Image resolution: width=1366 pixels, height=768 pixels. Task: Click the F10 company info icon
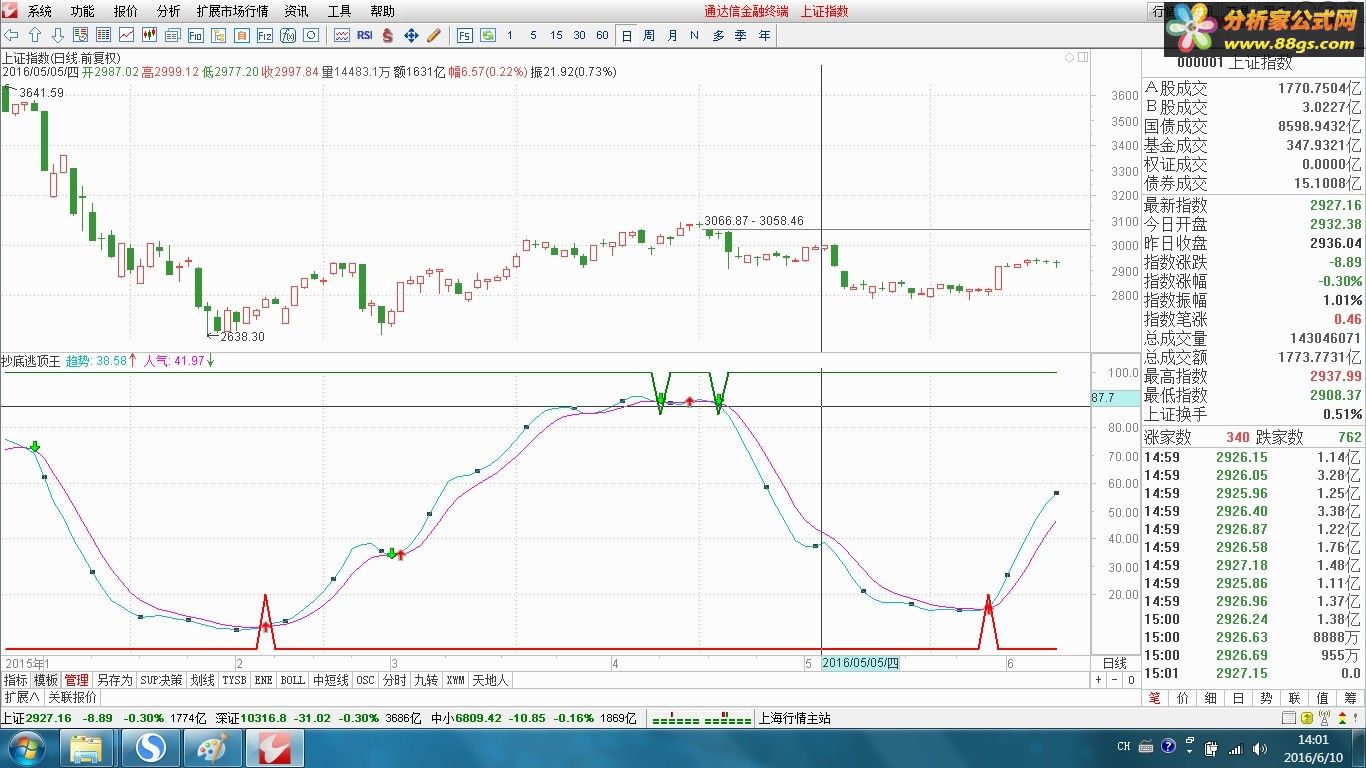point(195,35)
